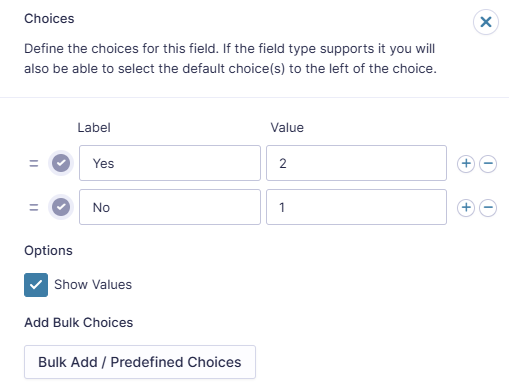Remove the No choice row
The height and width of the screenshot is (390, 509).
(488, 208)
